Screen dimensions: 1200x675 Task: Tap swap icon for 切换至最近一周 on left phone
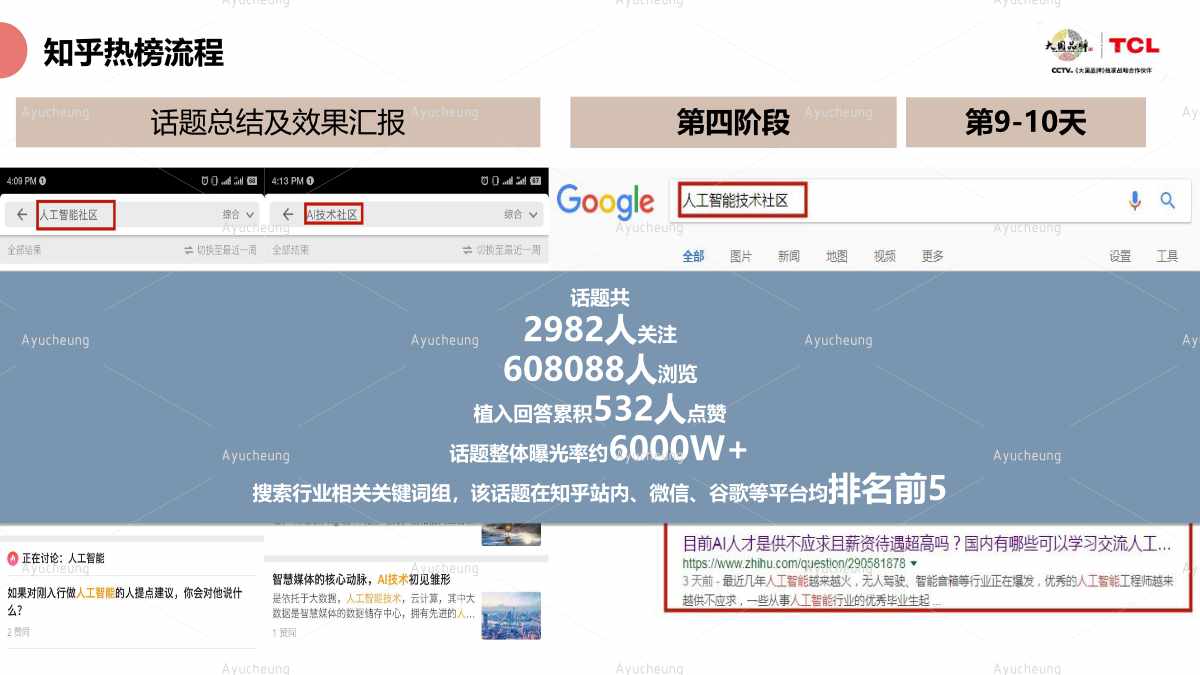coord(188,250)
